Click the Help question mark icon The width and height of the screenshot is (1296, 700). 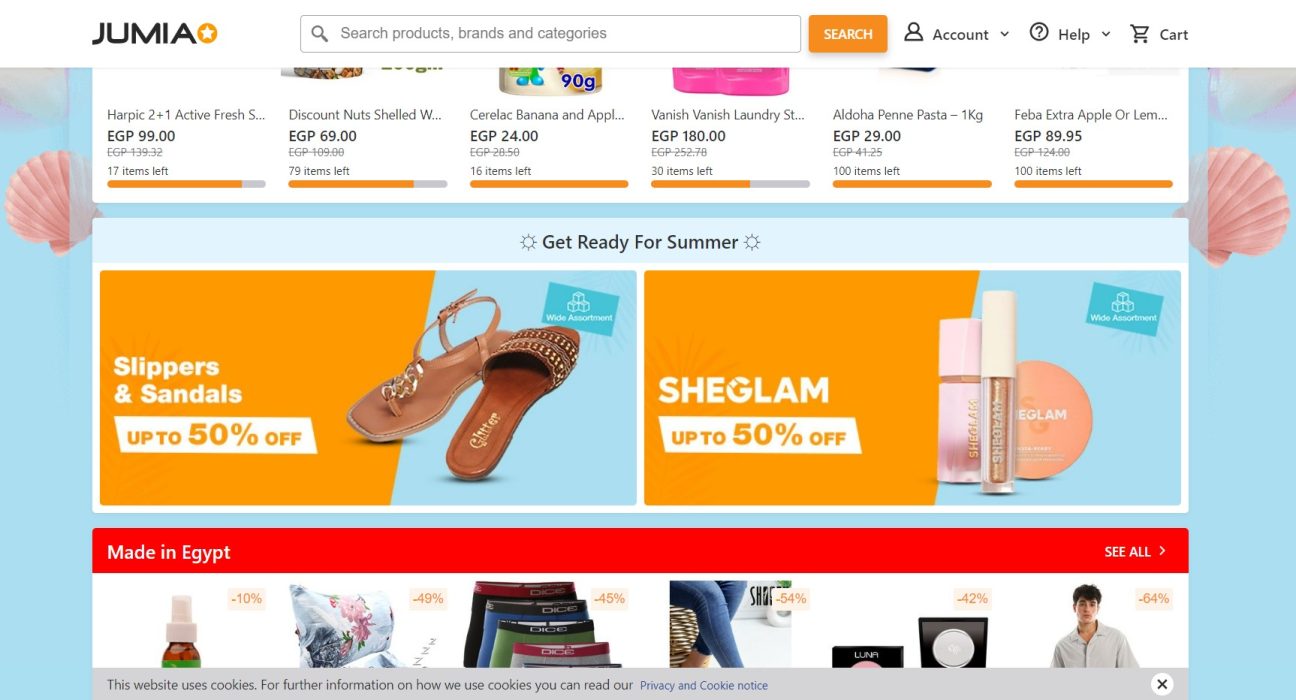coord(1039,33)
